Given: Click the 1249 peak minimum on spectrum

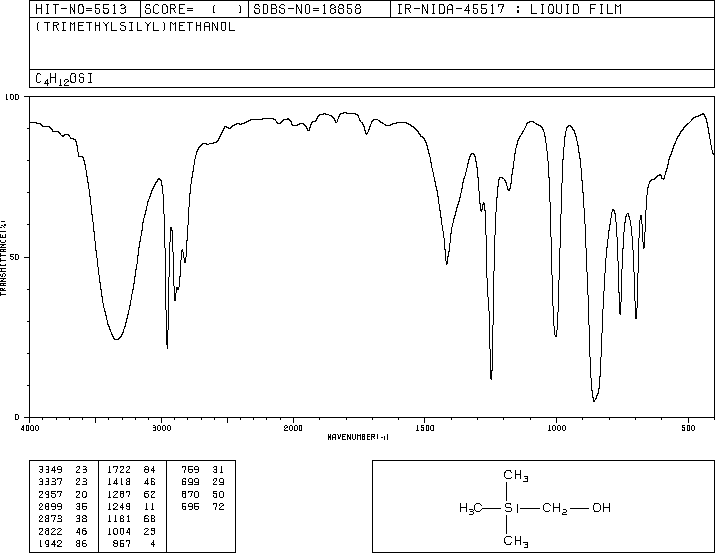Looking at the screenshot, I should 491,378.
